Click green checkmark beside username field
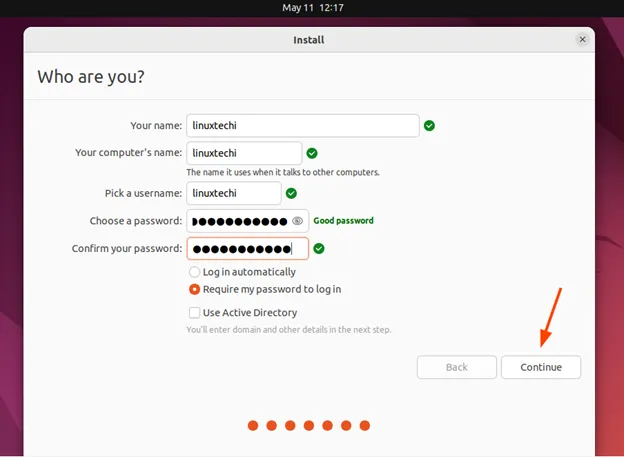Image resolution: width=624 pixels, height=457 pixels. pos(291,193)
